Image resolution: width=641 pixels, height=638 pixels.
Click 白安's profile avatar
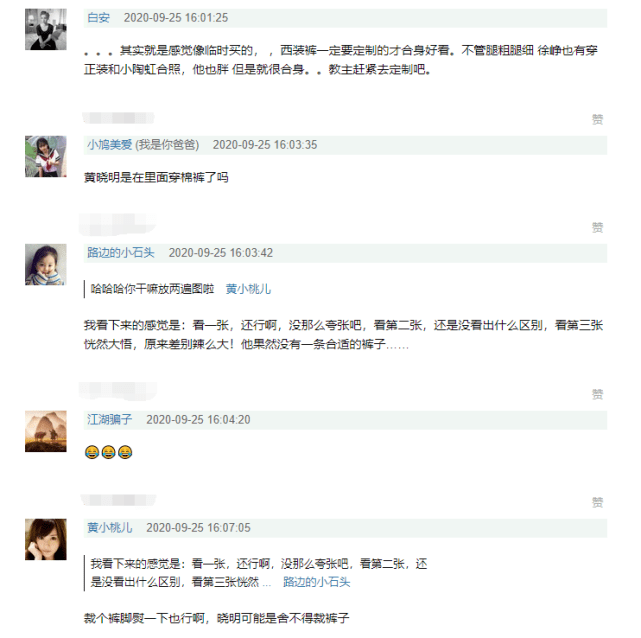point(45,29)
